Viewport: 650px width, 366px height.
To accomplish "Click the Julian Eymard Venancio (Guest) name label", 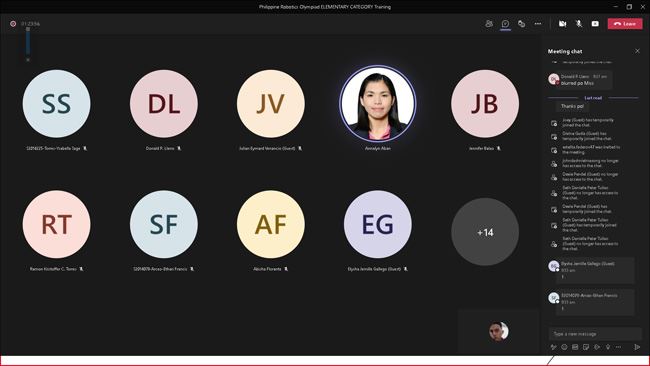I will pyautogui.click(x=267, y=148).
